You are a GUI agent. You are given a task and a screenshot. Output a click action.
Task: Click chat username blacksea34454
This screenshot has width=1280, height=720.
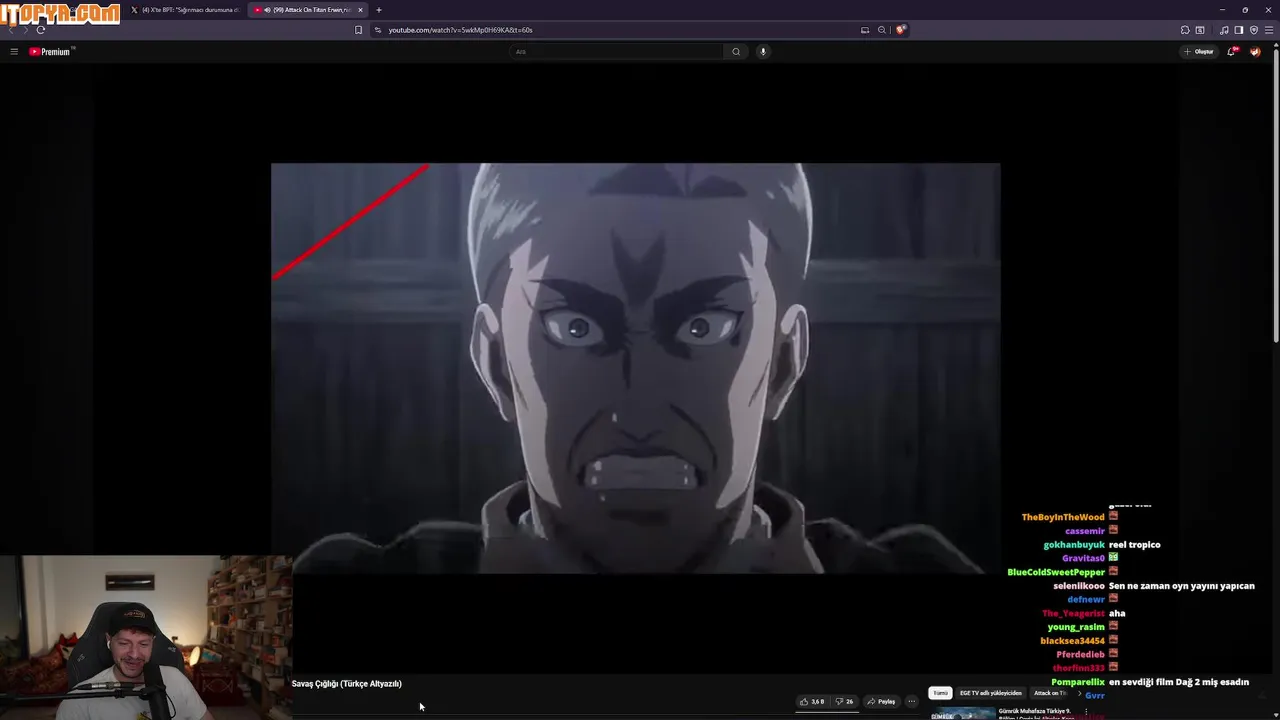click(1072, 641)
